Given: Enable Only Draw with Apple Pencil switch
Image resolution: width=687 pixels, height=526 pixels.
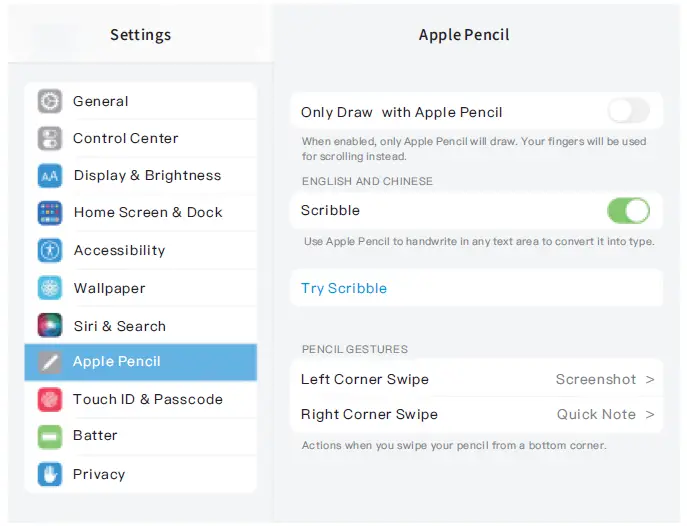Looking at the screenshot, I should [x=628, y=111].
